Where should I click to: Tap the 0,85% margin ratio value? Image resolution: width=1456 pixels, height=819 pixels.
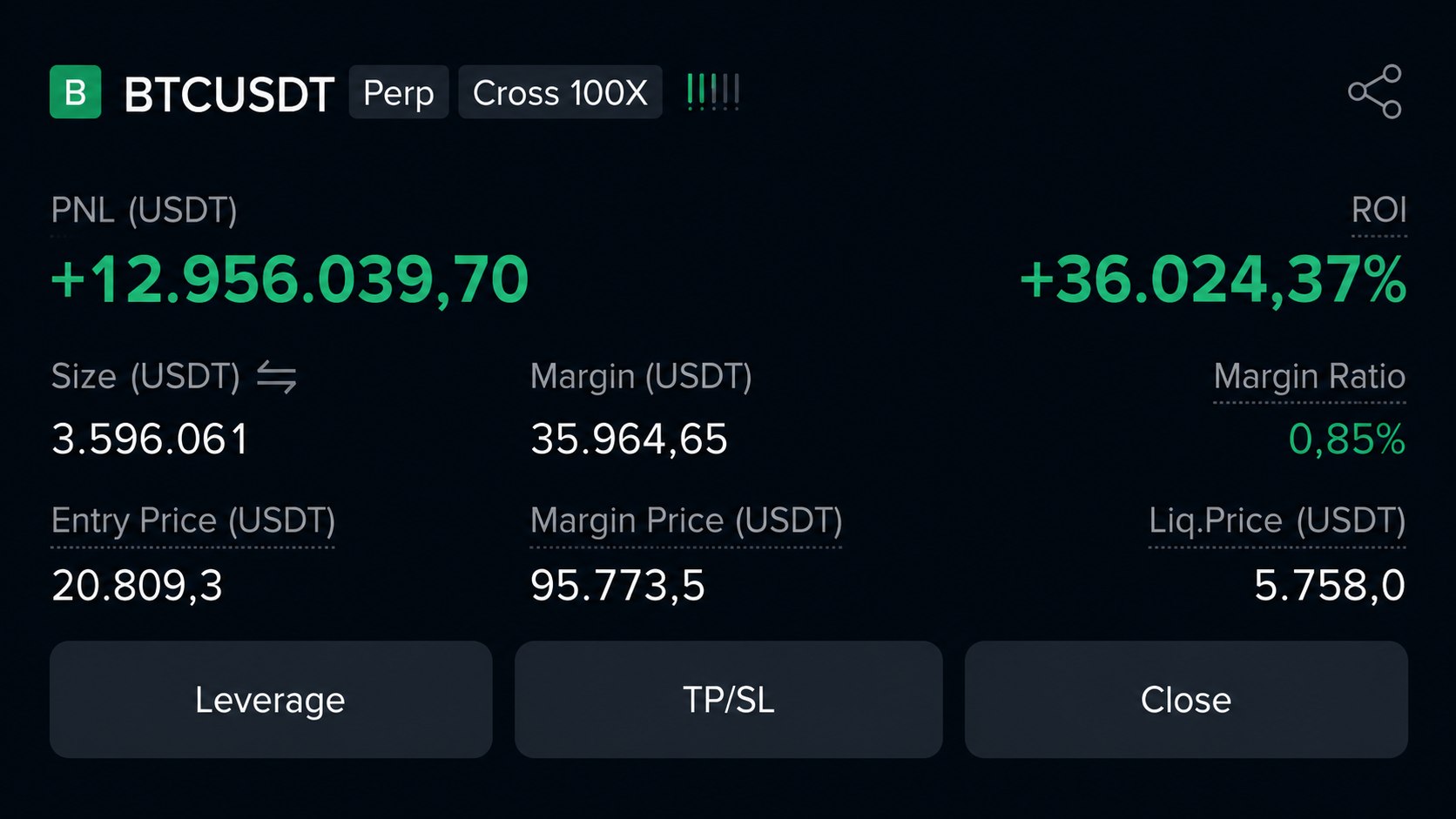pos(1347,440)
